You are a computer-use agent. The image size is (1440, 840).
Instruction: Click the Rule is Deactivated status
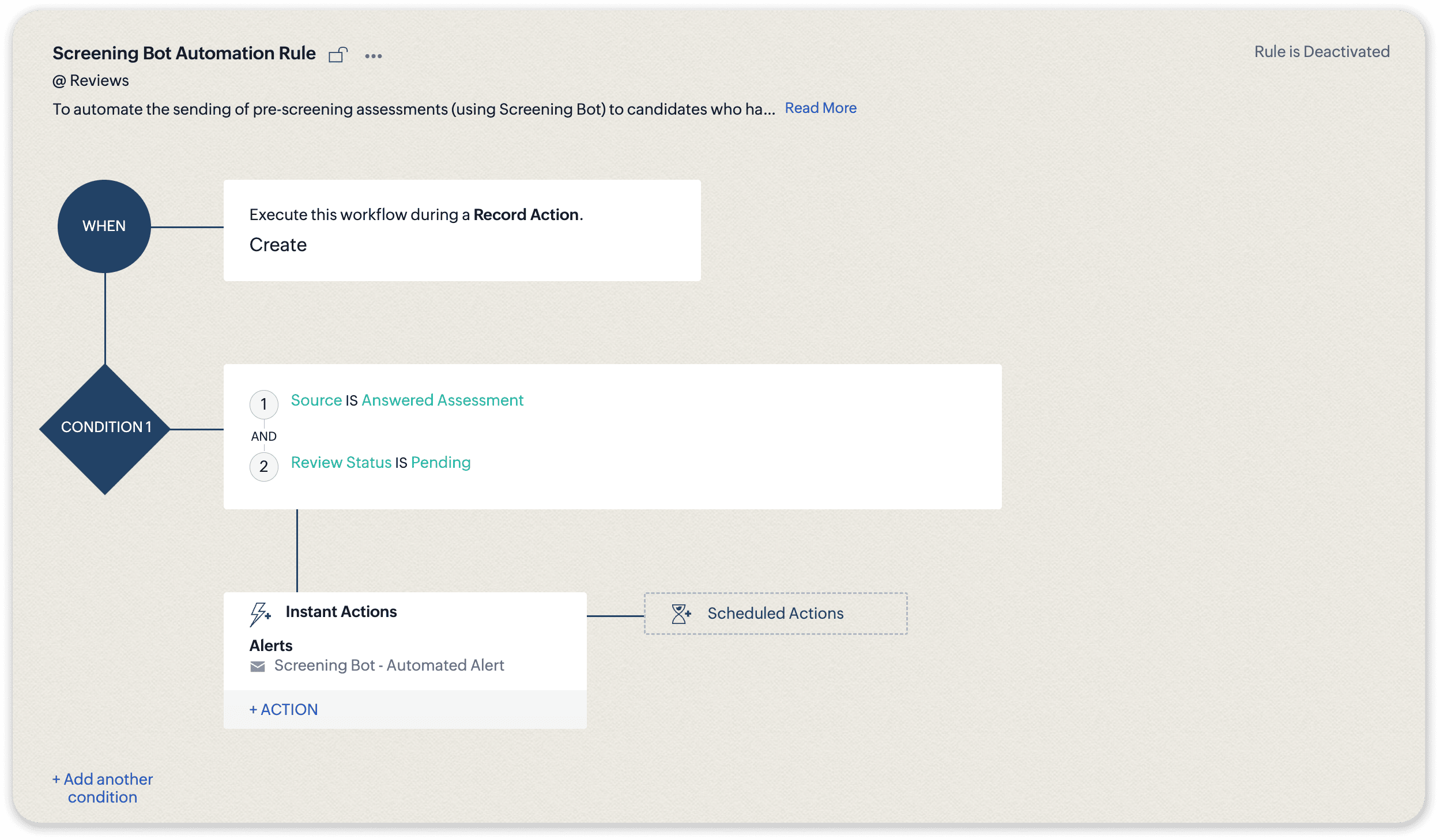pos(1321,52)
